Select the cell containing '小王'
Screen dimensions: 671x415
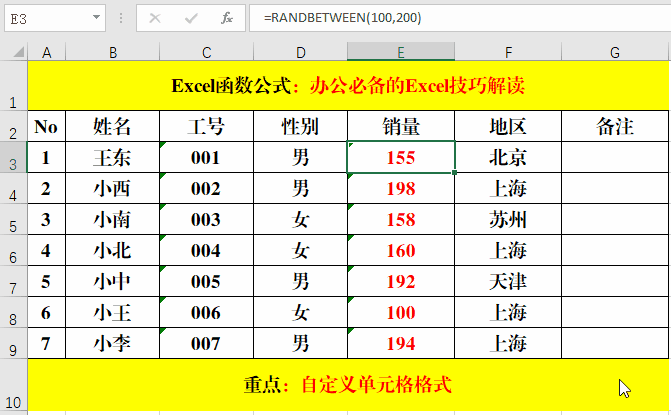coord(113,312)
